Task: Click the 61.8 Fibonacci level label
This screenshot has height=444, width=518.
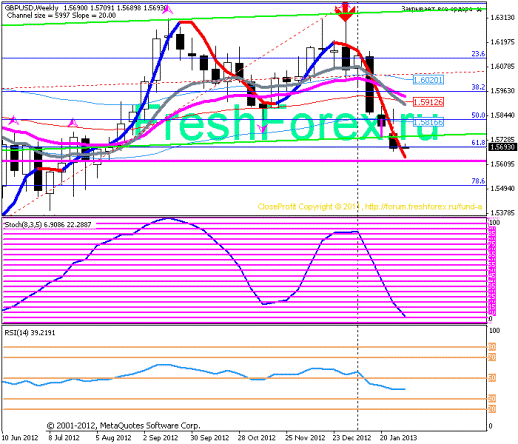Action: point(478,143)
